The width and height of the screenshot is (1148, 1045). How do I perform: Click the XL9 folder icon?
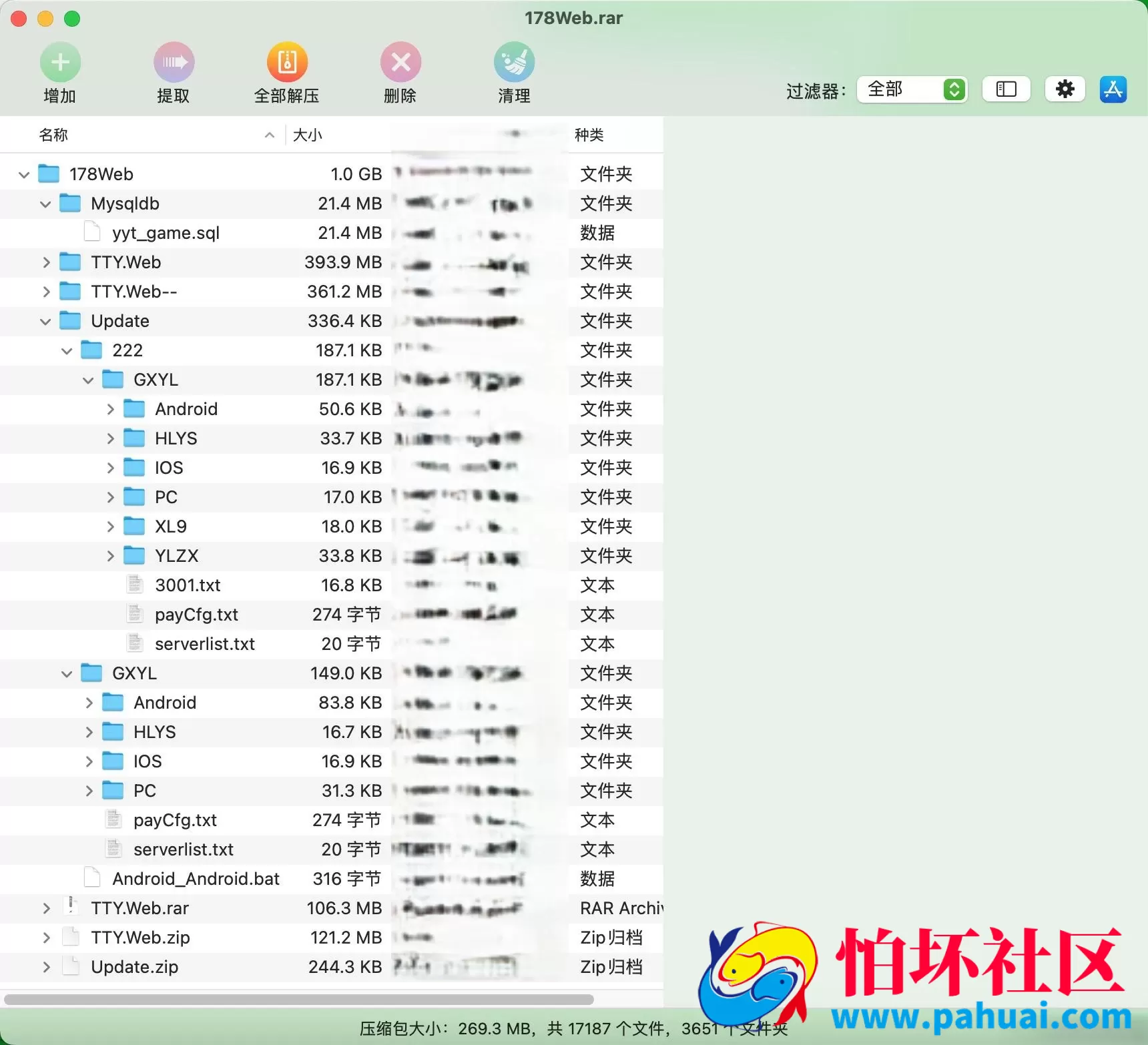(134, 526)
